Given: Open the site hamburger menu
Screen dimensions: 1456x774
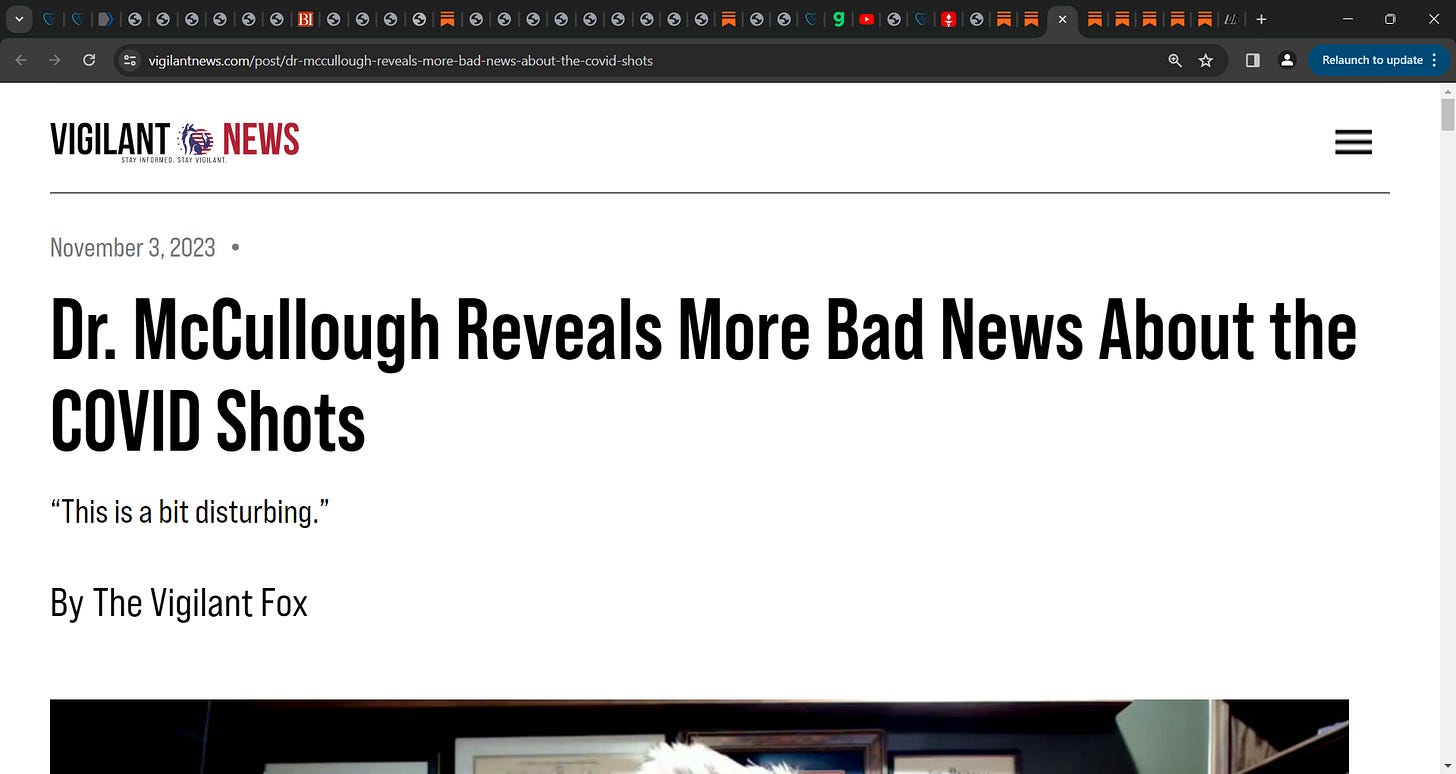Looking at the screenshot, I should pyautogui.click(x=1353, y=142).
